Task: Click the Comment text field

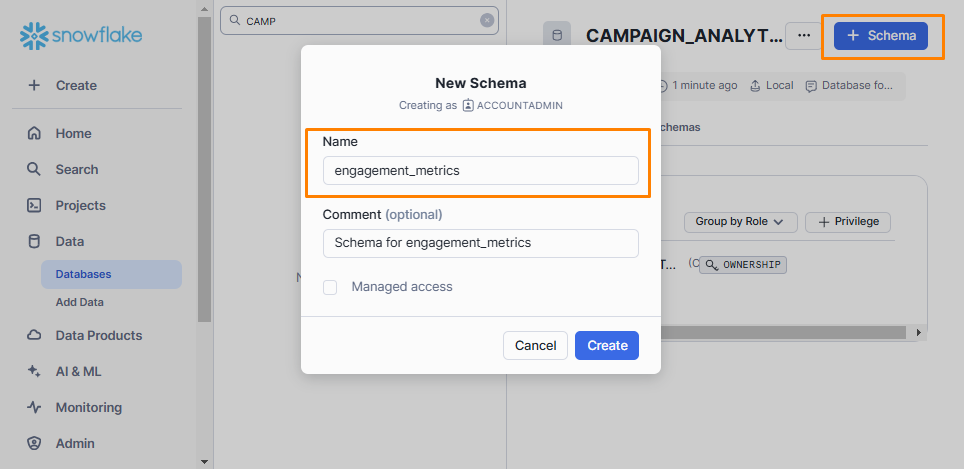Action: pos(480,243)
